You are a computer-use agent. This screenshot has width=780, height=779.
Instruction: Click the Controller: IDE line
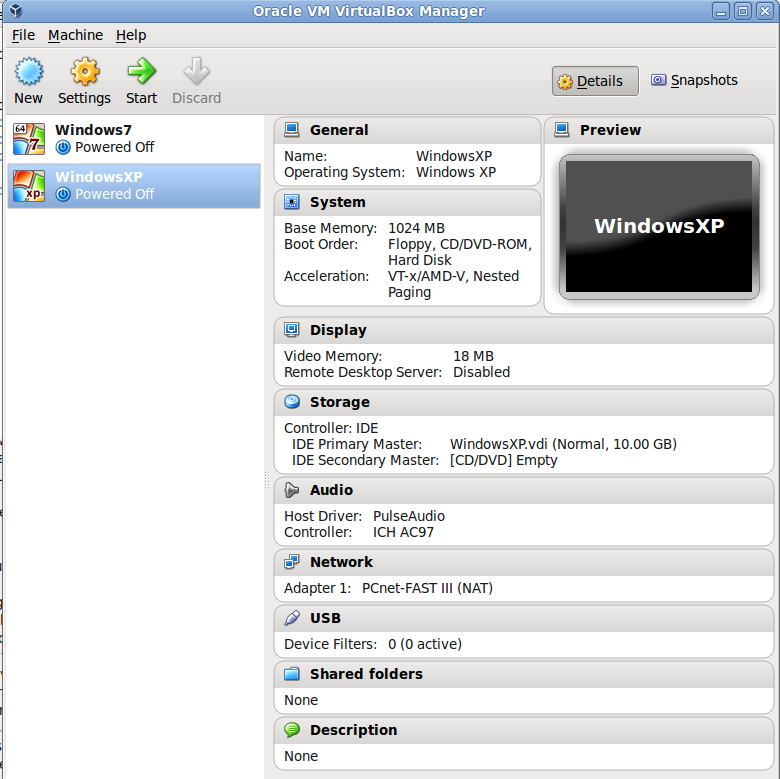click(x=331, y=428)
